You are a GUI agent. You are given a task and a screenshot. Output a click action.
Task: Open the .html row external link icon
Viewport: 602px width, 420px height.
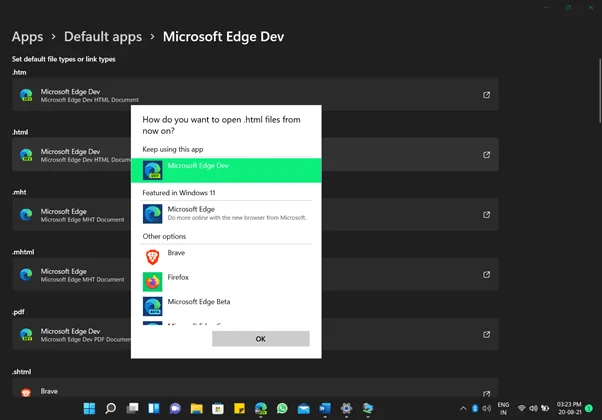click(486, 154)
